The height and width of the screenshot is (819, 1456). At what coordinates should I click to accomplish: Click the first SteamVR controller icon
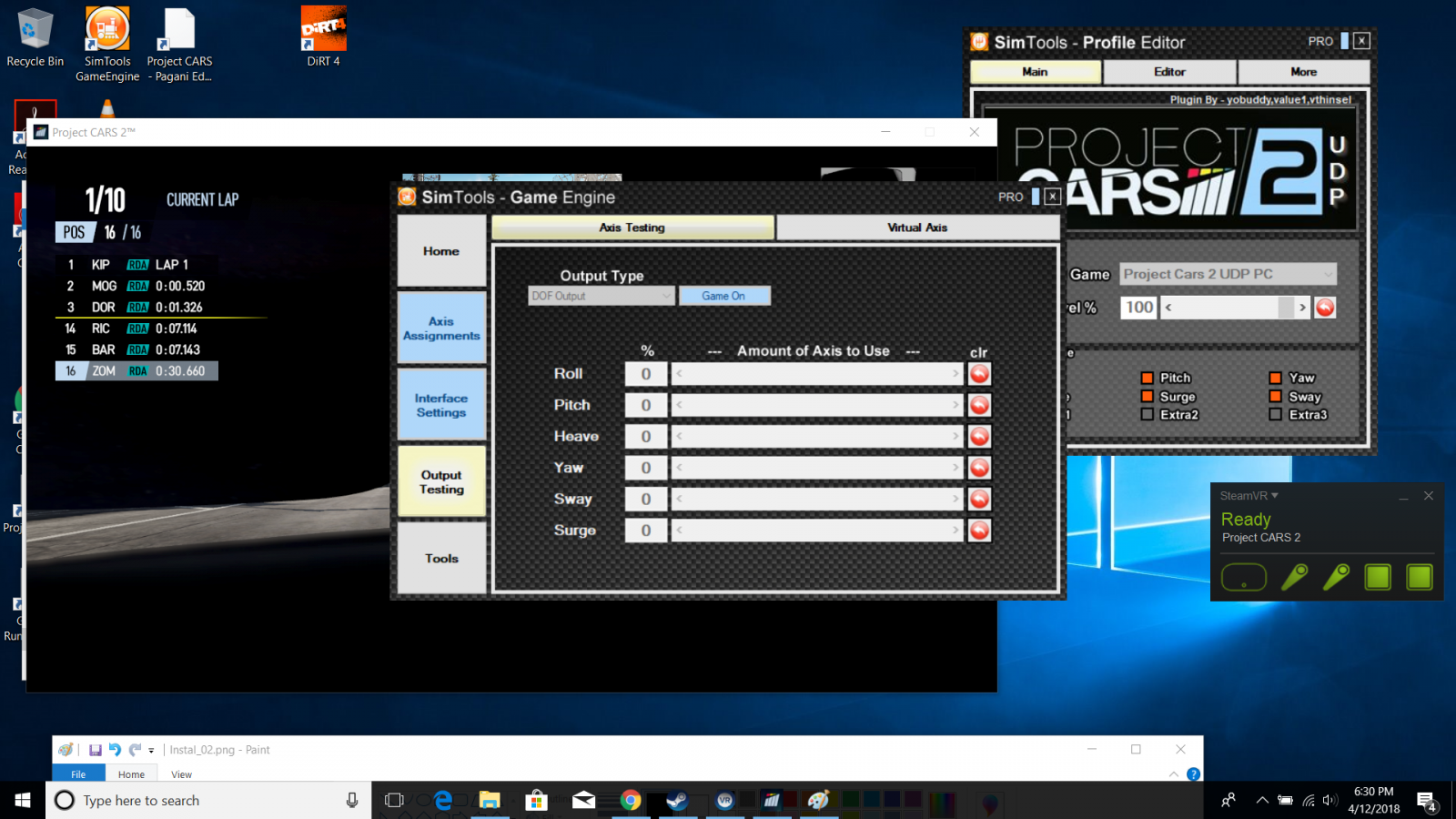tap(1294, 577)
